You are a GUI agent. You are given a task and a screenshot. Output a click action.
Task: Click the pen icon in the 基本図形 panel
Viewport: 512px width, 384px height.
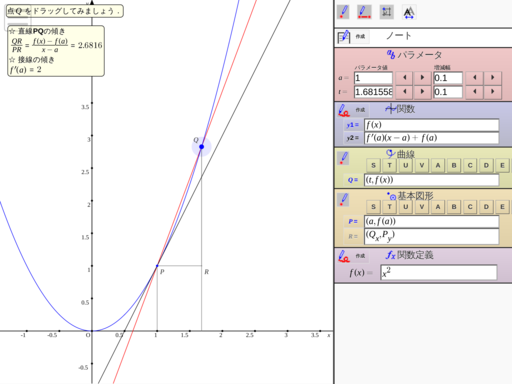pos(344,200)
